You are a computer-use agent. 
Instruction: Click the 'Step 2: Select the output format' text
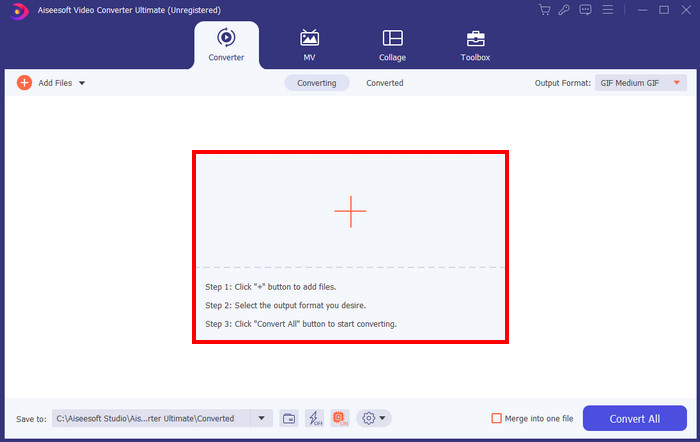click(285, 305)
